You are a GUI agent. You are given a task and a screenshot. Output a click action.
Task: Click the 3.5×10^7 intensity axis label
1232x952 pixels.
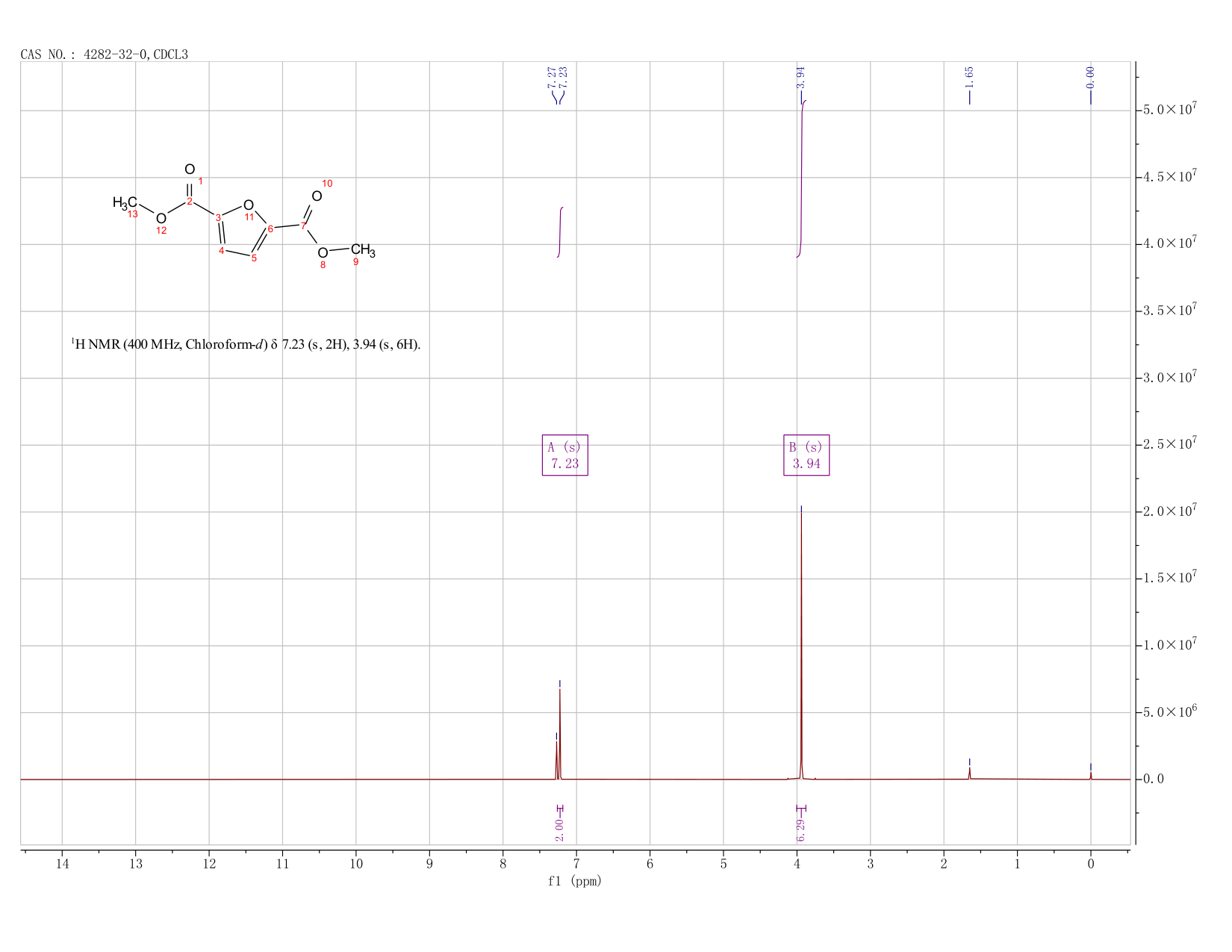click(1170, 311)
